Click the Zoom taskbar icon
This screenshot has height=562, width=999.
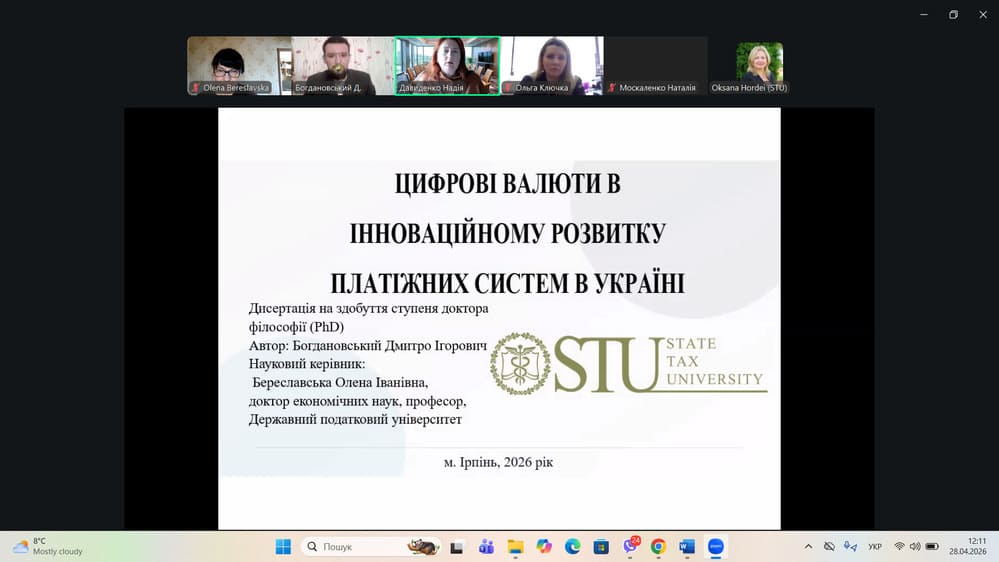pyautogui.click(x=715, y=547)
